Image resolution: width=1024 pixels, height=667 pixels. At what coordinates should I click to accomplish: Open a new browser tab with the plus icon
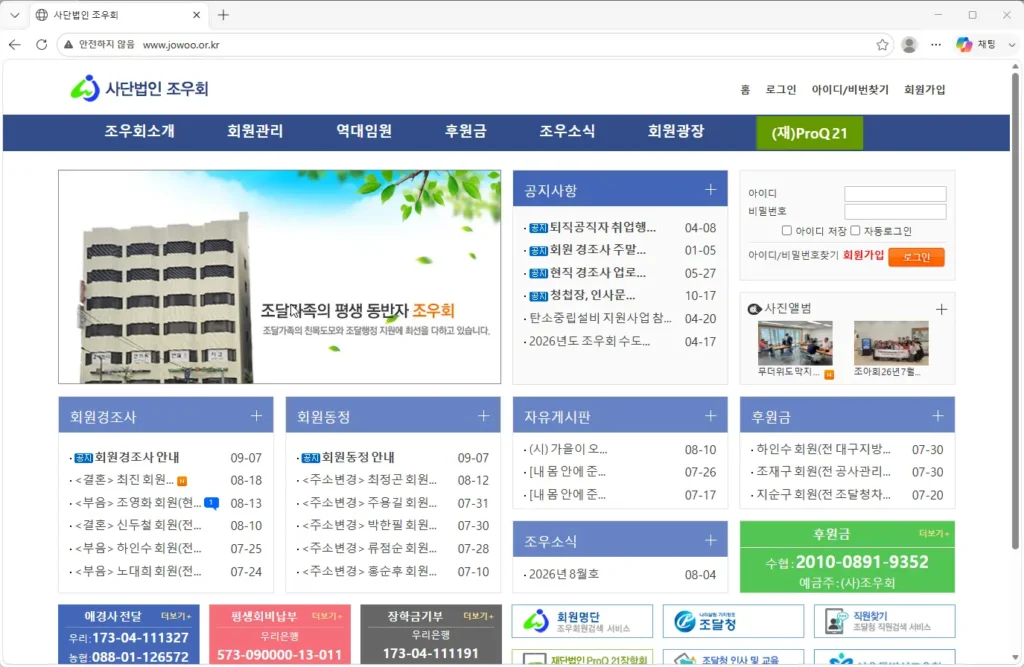pos(223,14)
